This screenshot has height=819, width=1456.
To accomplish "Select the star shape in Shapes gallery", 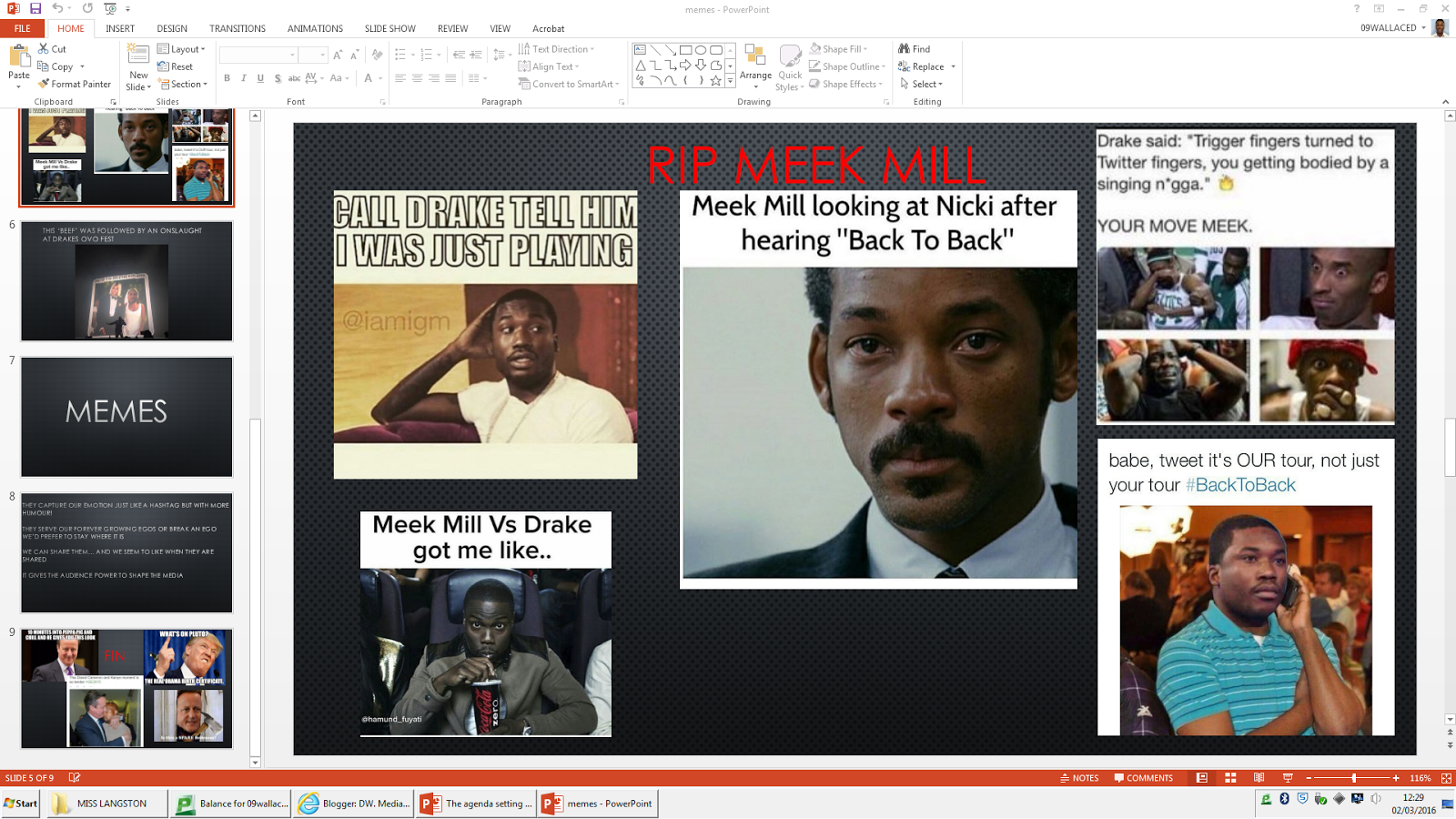I will (716, 80).
